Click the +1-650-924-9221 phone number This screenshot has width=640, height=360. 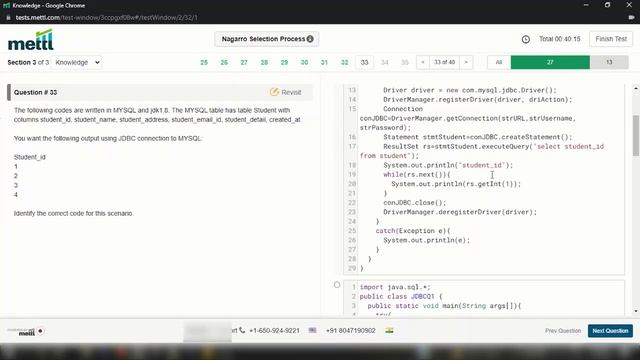click(x=274, y=331)
